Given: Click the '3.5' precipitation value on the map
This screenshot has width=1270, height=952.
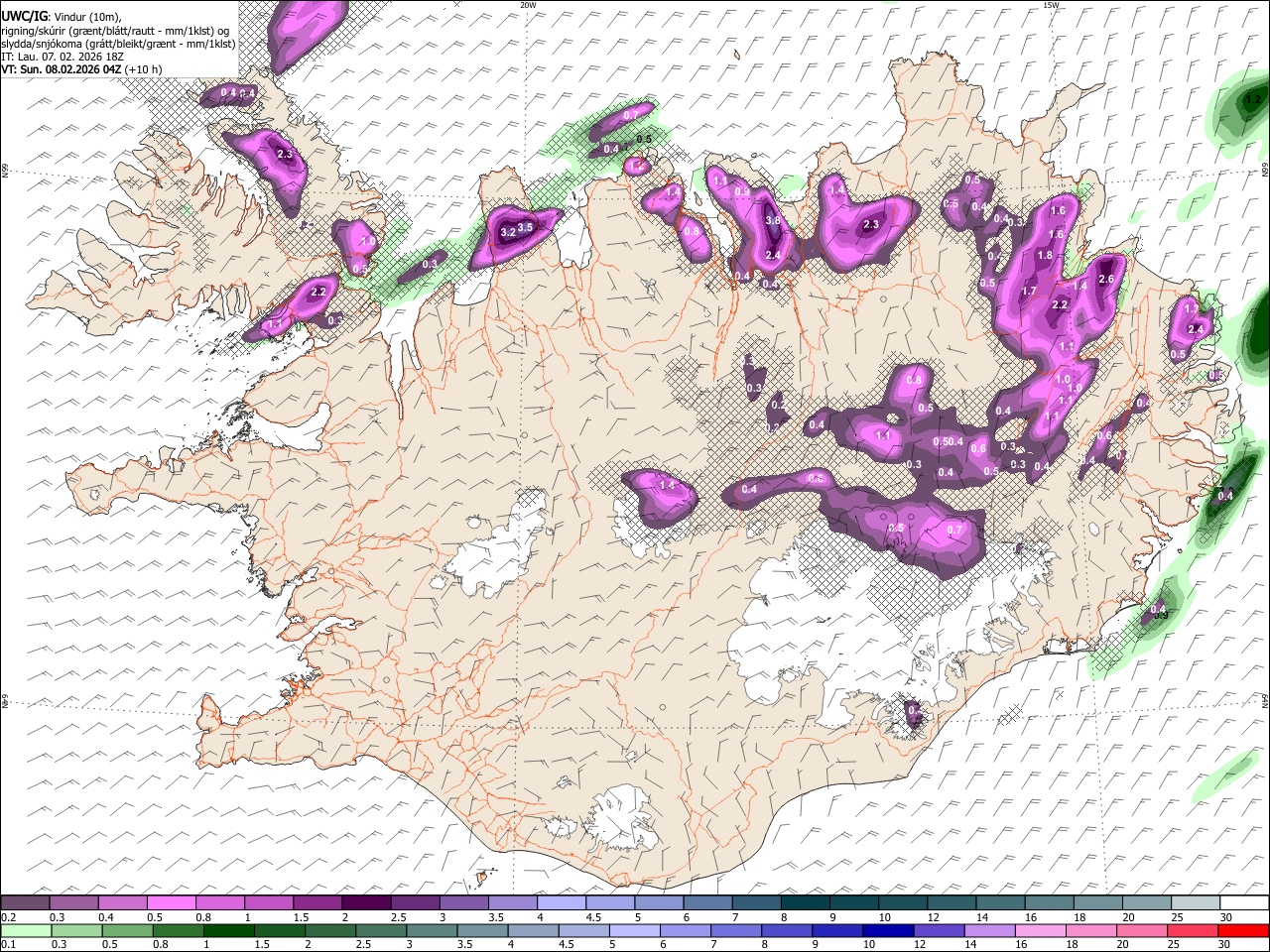Looking at the screenshot, I should [x=526, y=227].
